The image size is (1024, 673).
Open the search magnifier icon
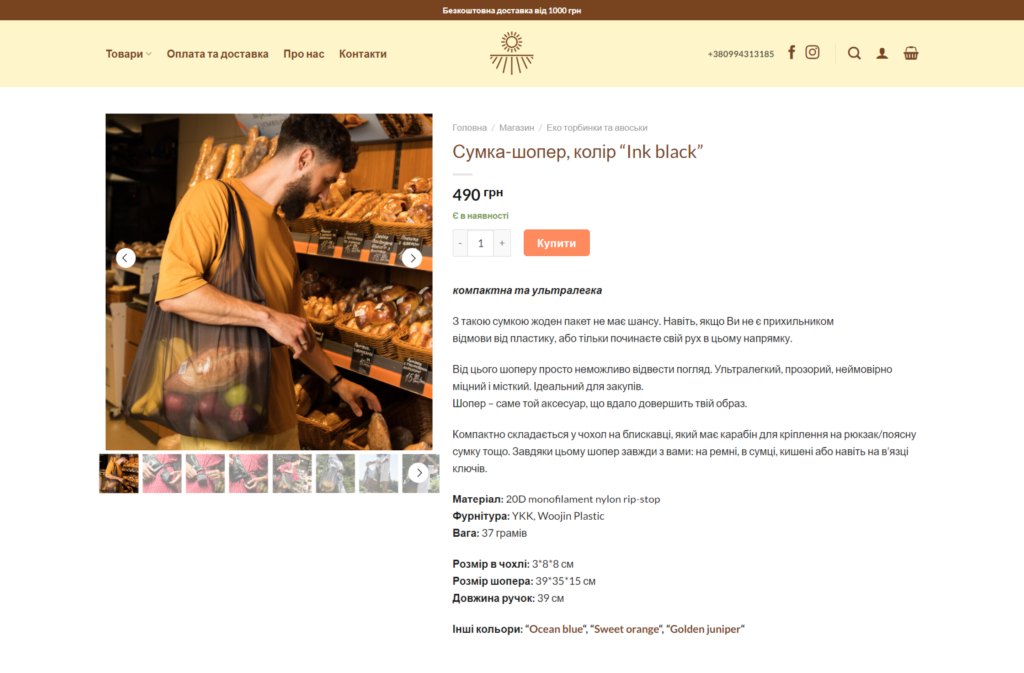pyautogui.click(x=854, y=54)
